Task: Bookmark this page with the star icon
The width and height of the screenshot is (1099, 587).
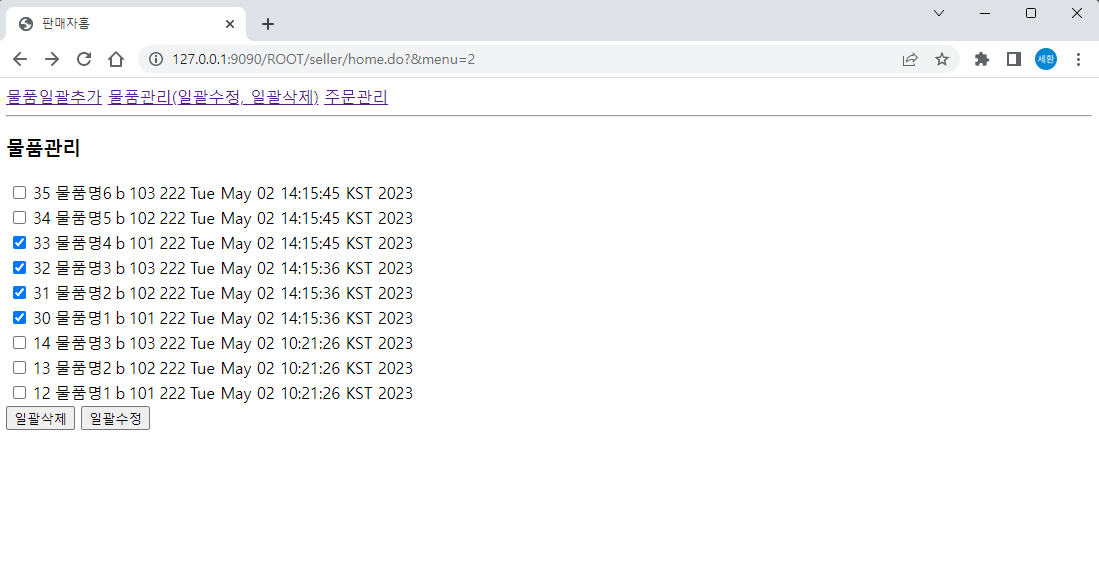Action: (942, 60)
